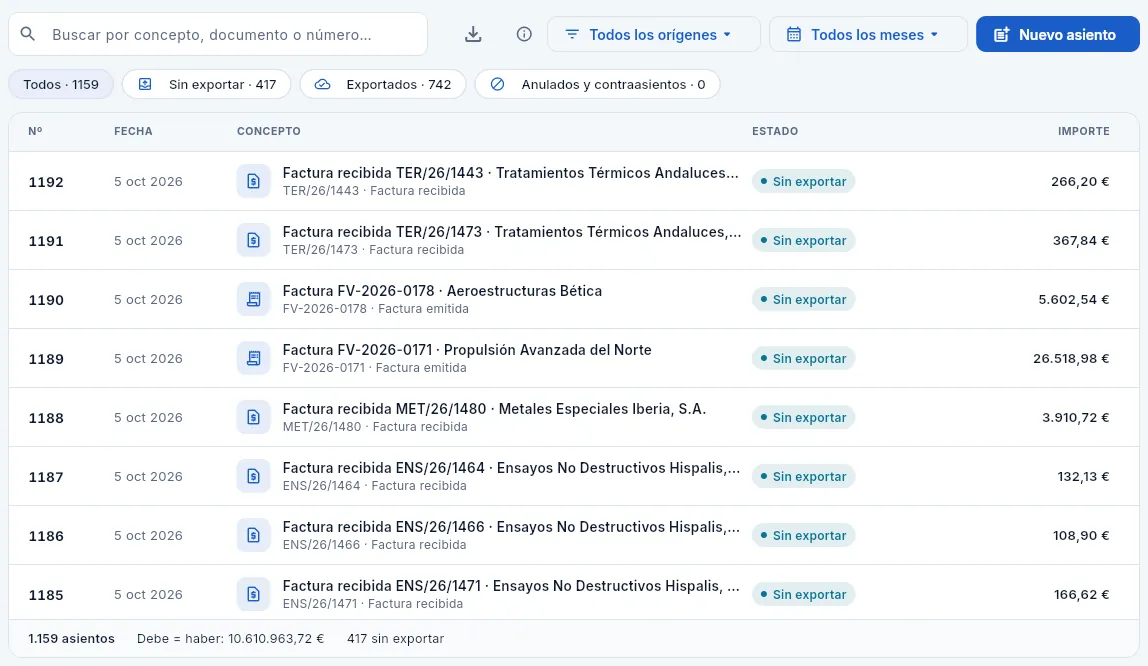Viewport: 1148px width, 666px height.
Task: Sort by the Nº column header
Action: [35, 131]
